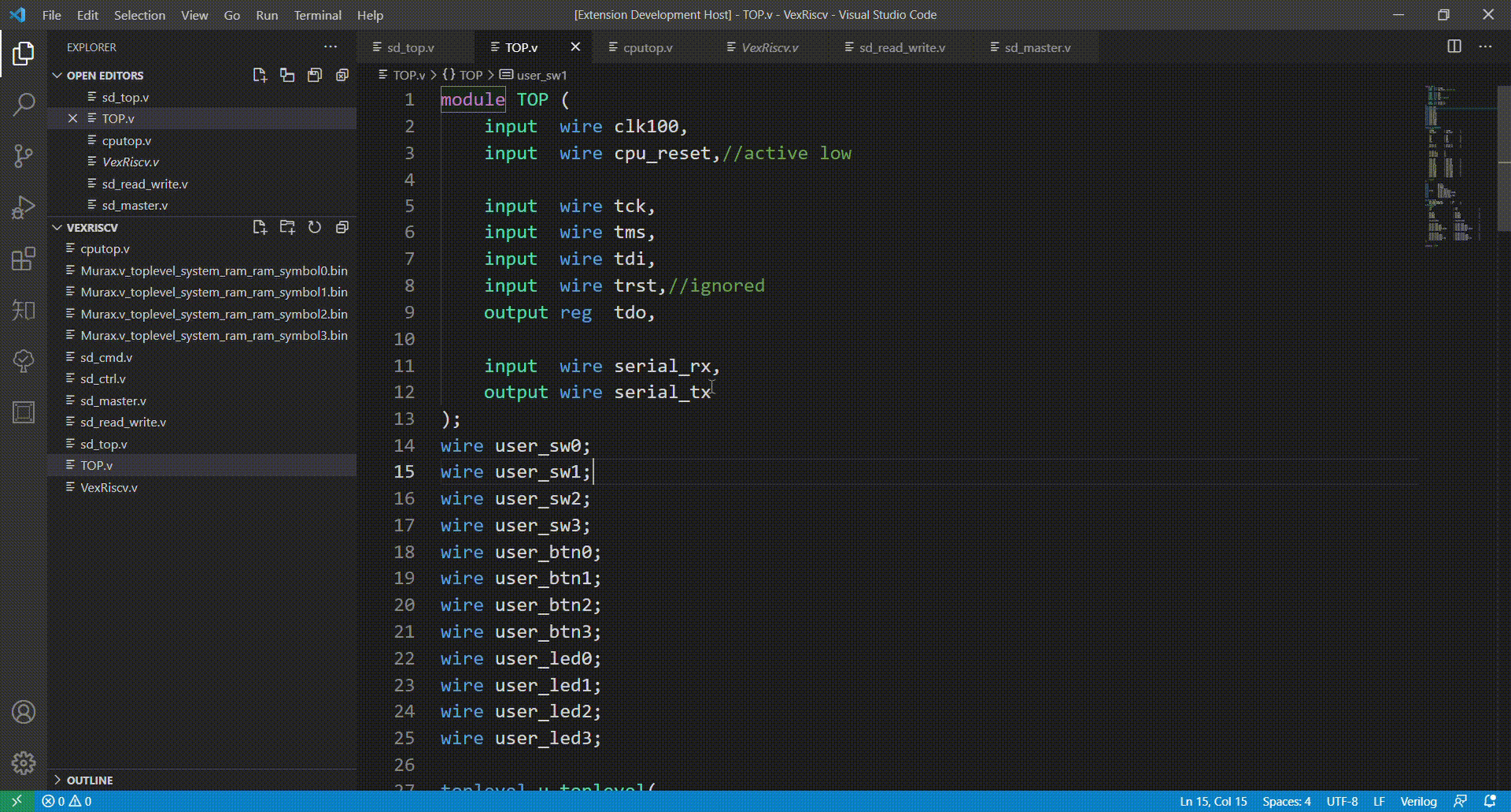The width and height of the screenshot is (1511, 812).
Task: Open editor More Actions ellipsis
Action: point(1485,46)
